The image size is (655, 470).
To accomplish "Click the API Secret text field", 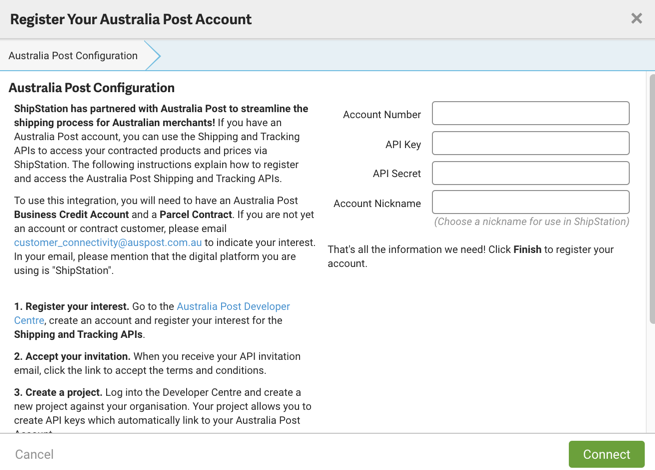I will tap(531, 173).
